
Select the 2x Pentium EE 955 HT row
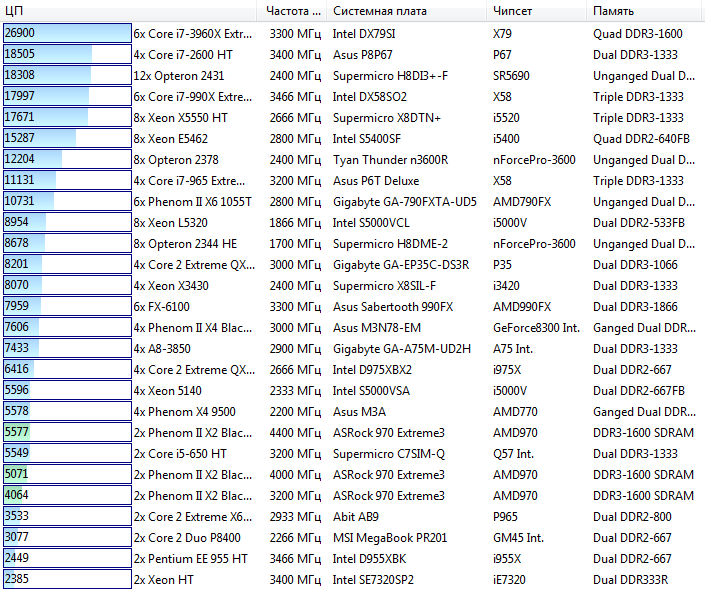point(352,559)
